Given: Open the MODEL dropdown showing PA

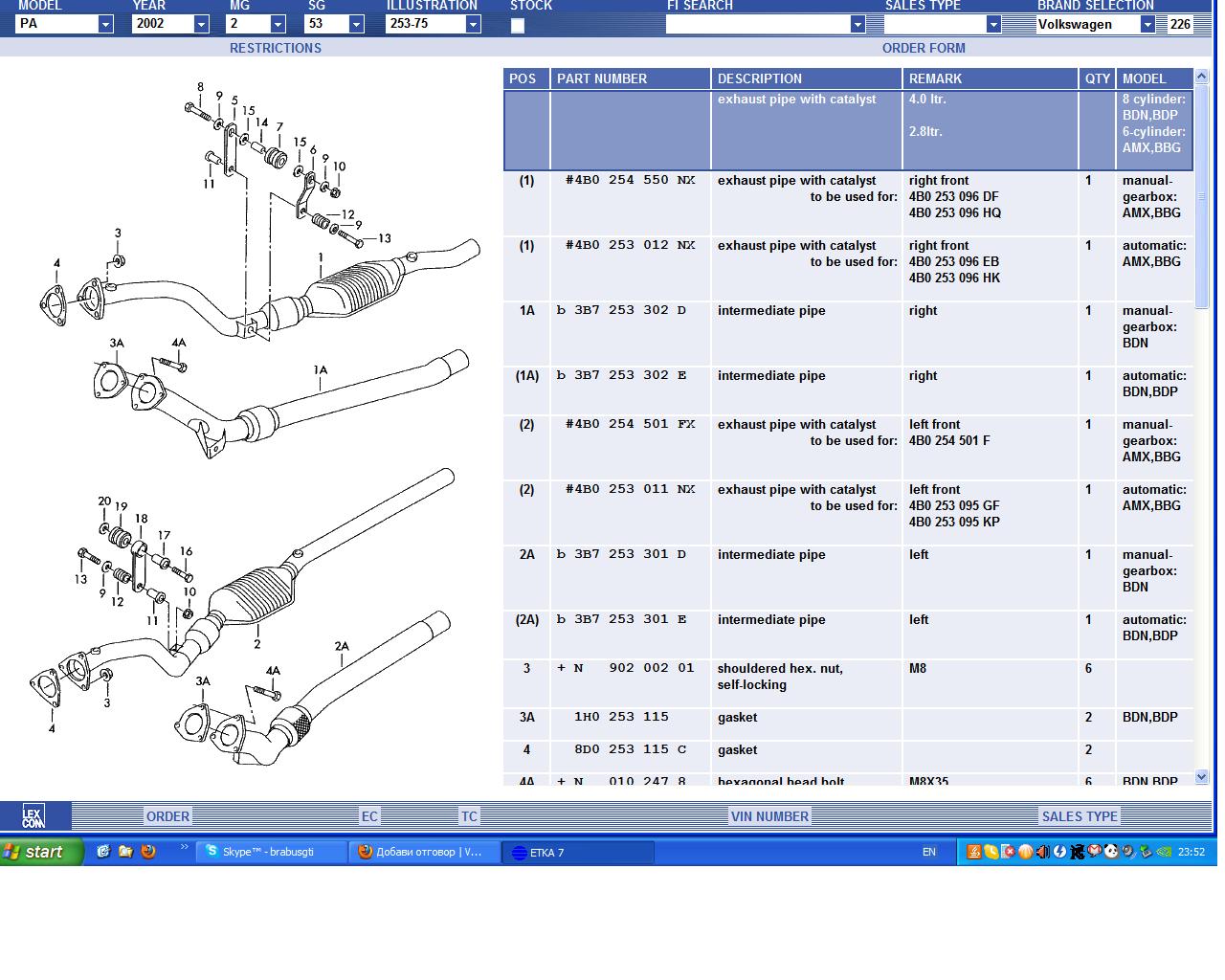Looking at the screenshot, I should point(105,25).
